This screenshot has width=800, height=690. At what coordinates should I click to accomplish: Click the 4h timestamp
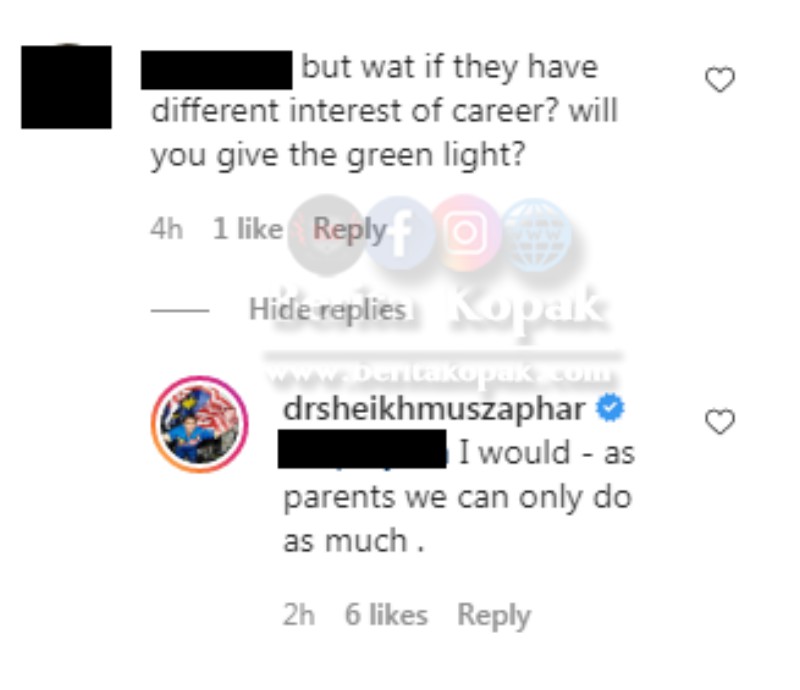tap(166, 229)
